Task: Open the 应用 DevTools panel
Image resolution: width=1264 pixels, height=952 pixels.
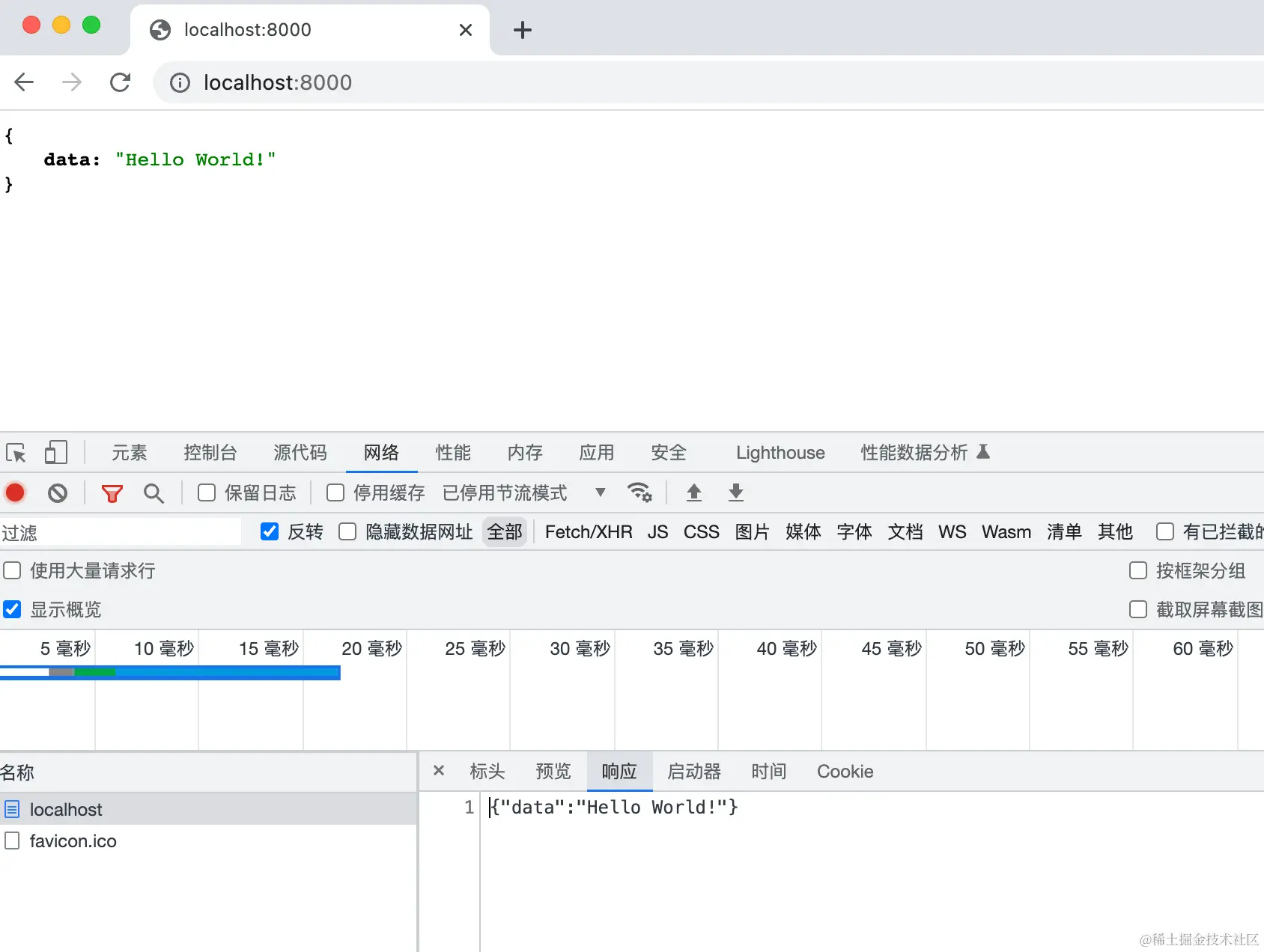Action: [x=597, y=453]
